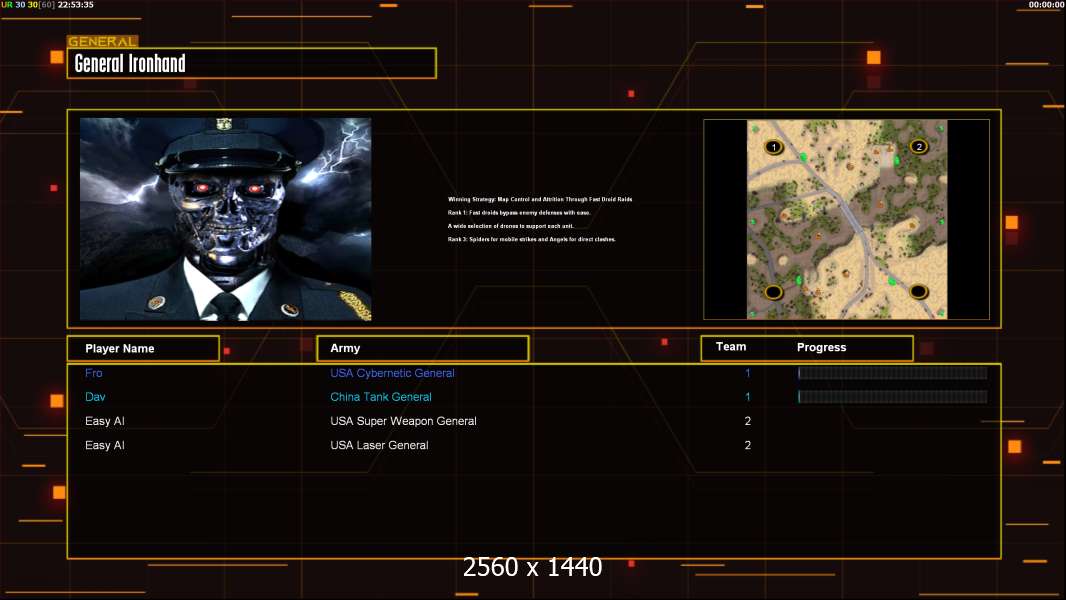This screenshot has height=600, width=1066.
Task: Click start position marker 2 on minimap
Action: click(x=918, y=146)
